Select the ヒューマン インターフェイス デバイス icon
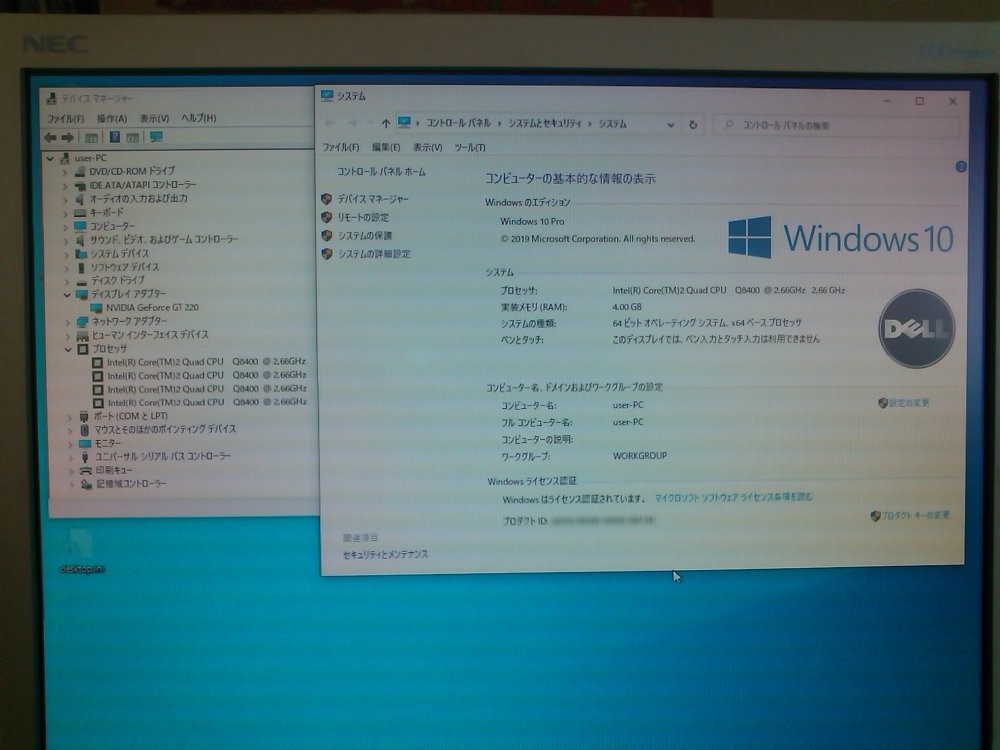 83,335
